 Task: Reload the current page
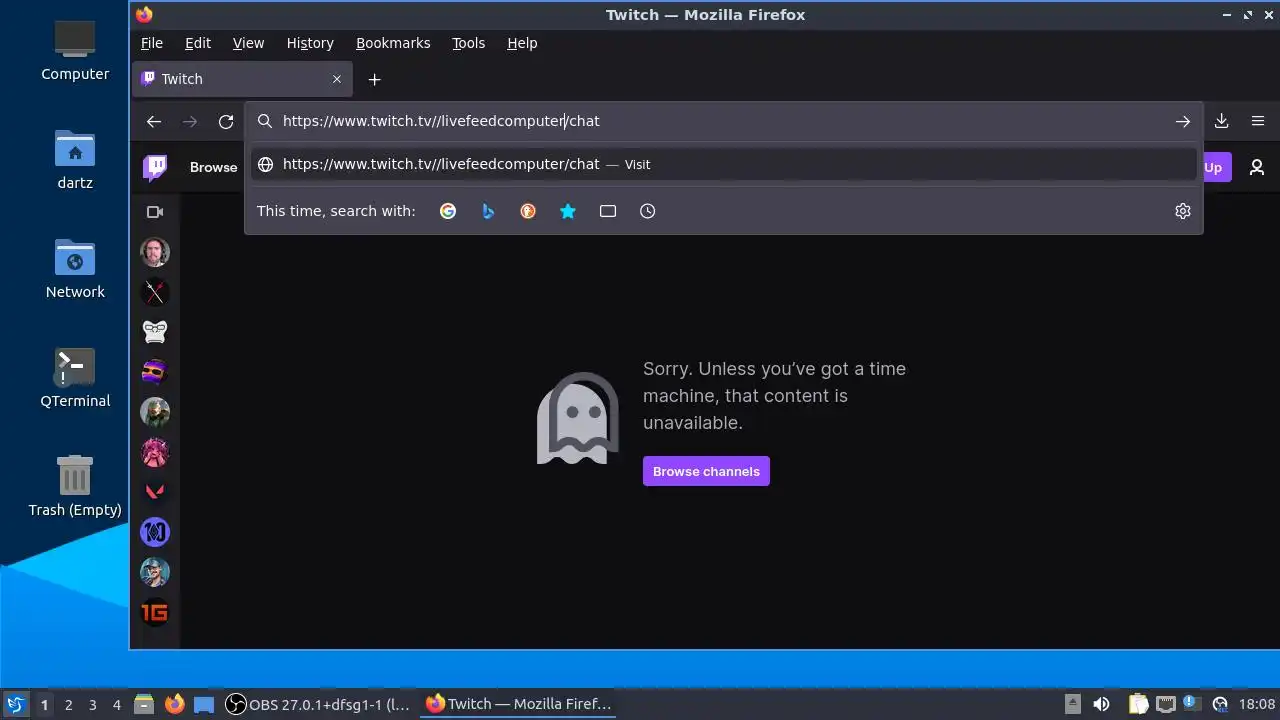click(x=226, y=121)
